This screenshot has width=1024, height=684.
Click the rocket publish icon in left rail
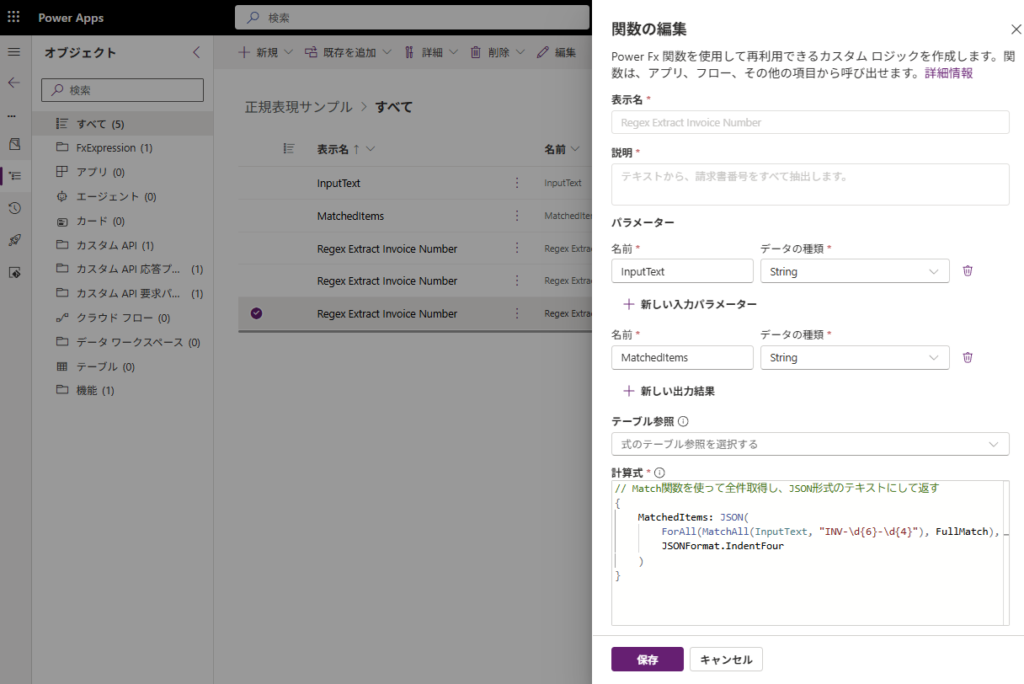[14, 240]
